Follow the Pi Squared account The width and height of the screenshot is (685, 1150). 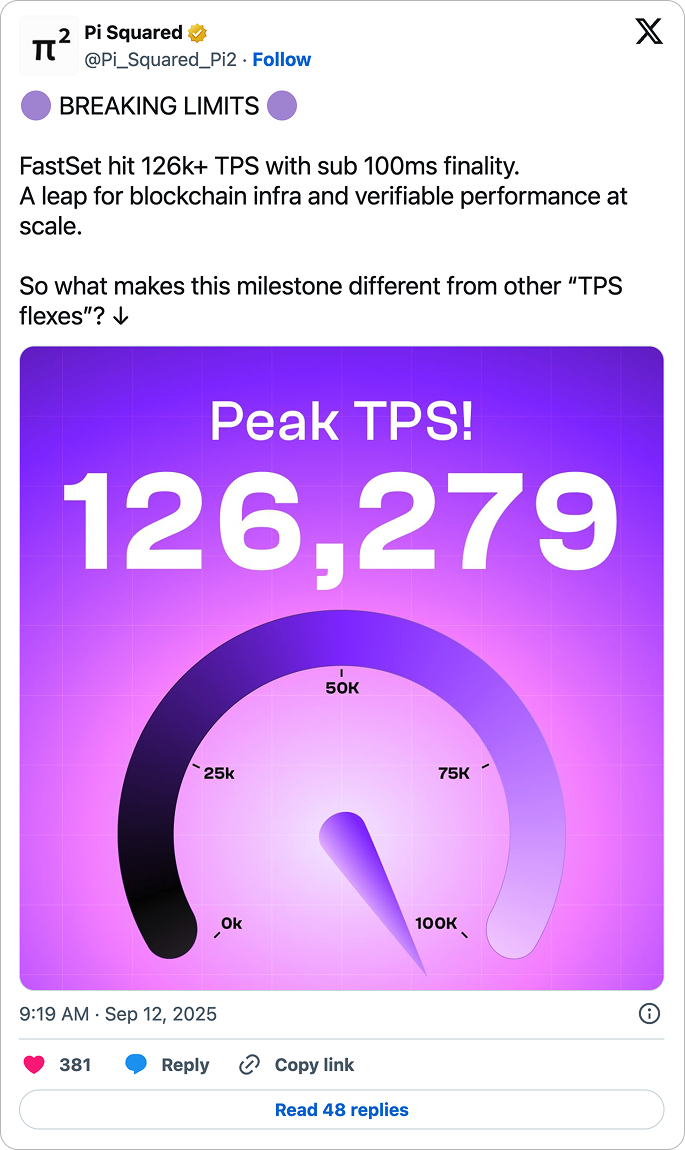pyautogui.click(x=282, y=59)
